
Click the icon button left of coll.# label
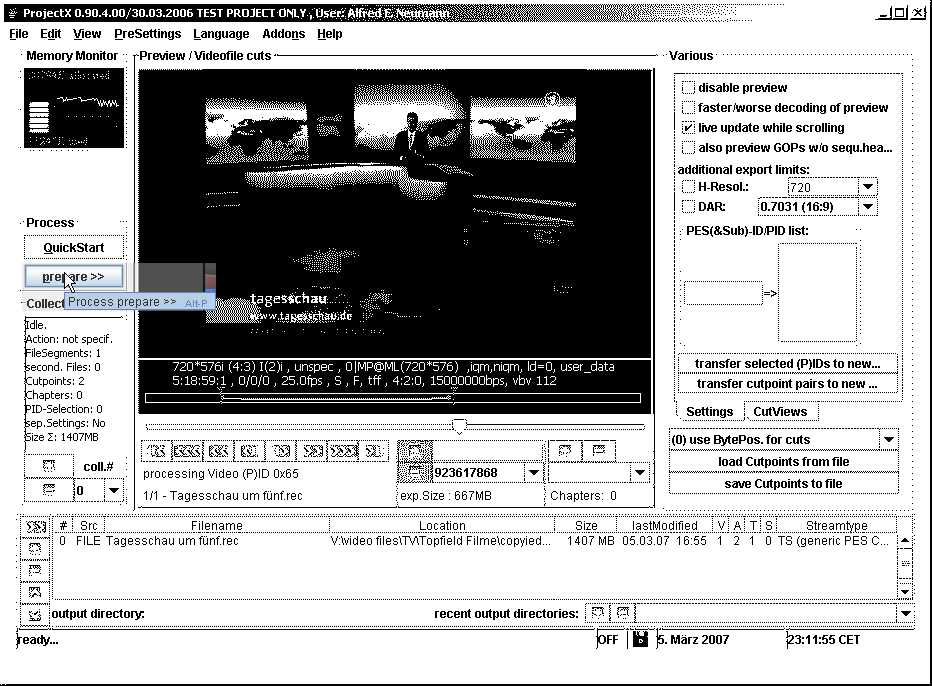point(49,466)
